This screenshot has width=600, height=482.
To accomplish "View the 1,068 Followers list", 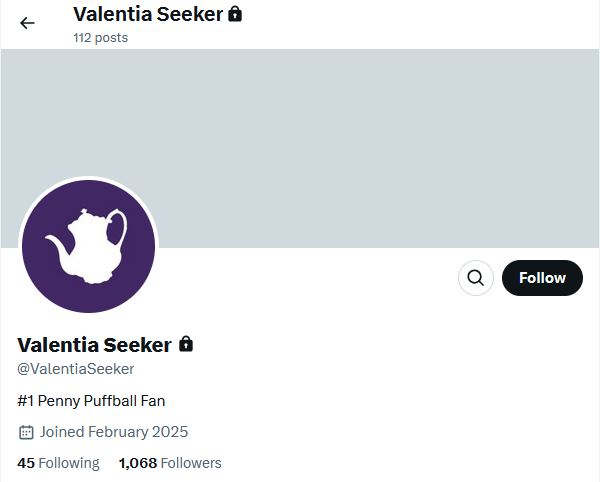I will click(x=170, y=463).
